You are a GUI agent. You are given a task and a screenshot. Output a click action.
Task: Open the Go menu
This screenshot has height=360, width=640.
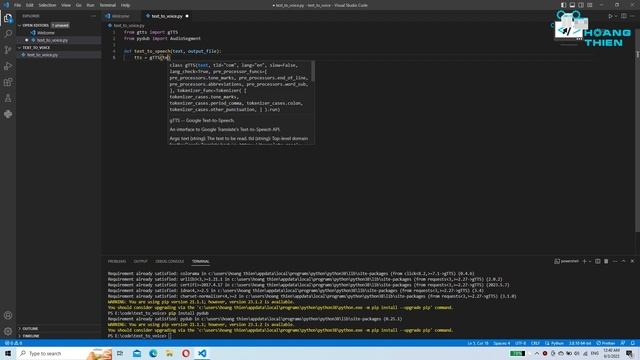pyautogui.click(x=79, y=5)
